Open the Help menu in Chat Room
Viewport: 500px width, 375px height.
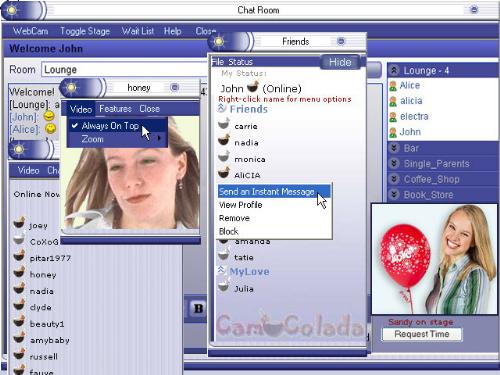tap(173, 31)
